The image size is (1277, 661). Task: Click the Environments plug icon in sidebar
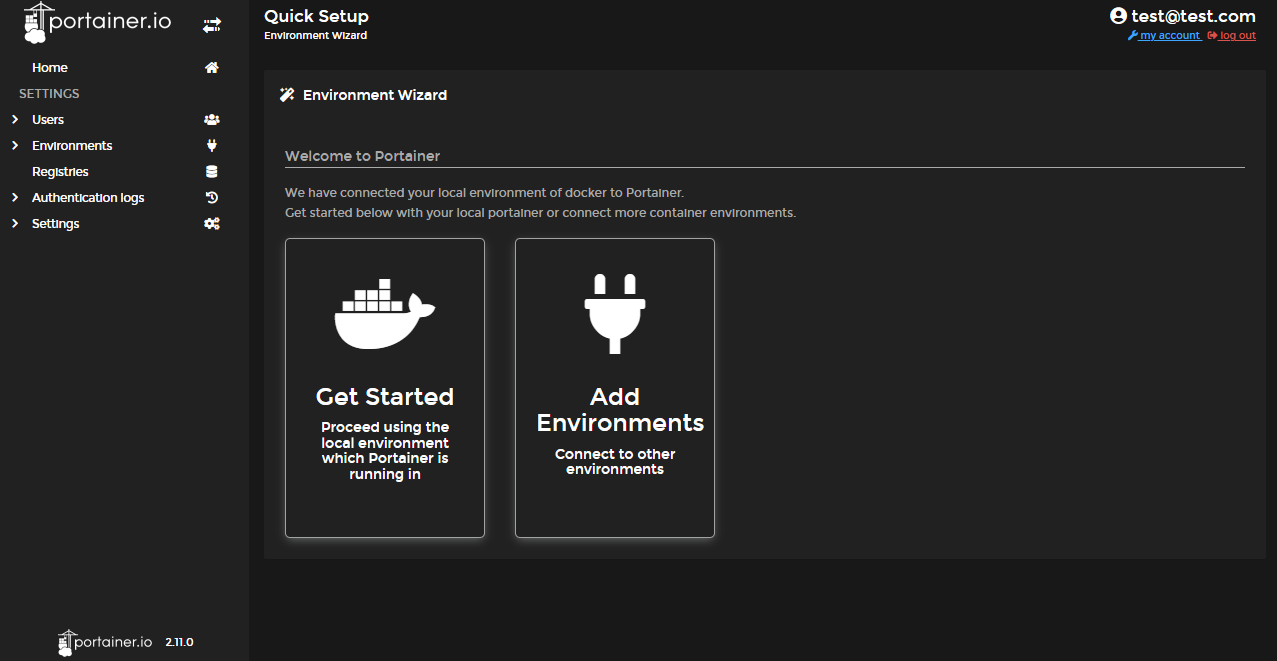click(212, 146)
